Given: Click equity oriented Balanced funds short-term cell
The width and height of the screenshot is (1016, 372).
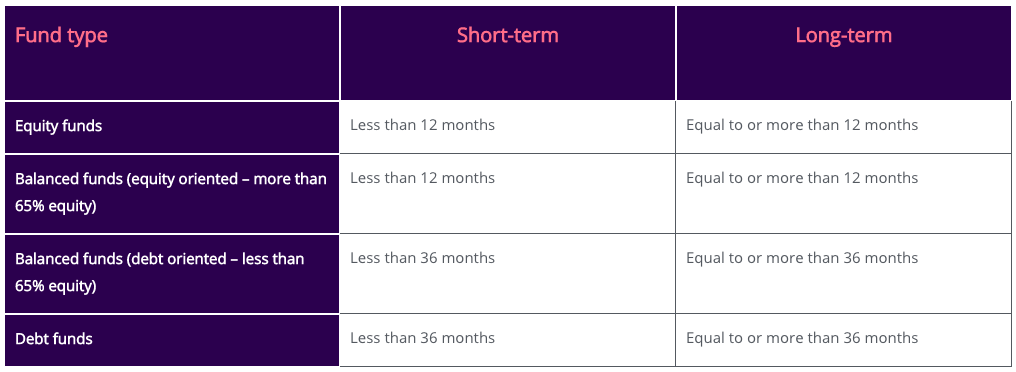Looking at the screenshot, I should coord(507,194).
